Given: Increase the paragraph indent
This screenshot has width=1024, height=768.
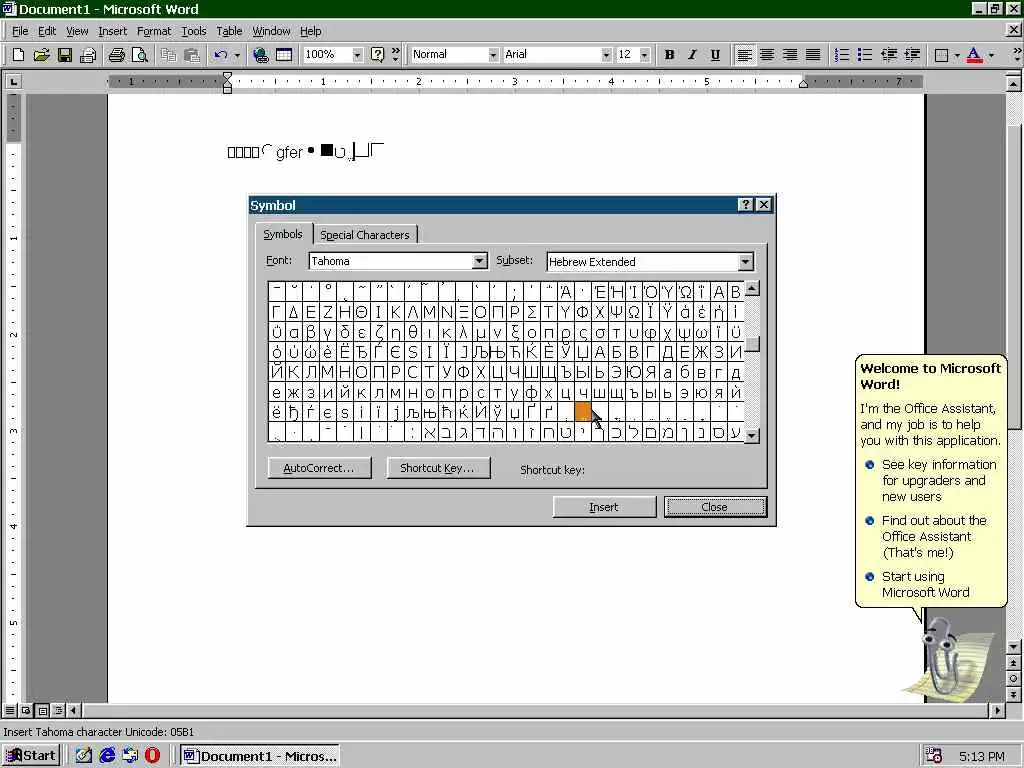Looking at the screenshot, I should click(912, 55).
